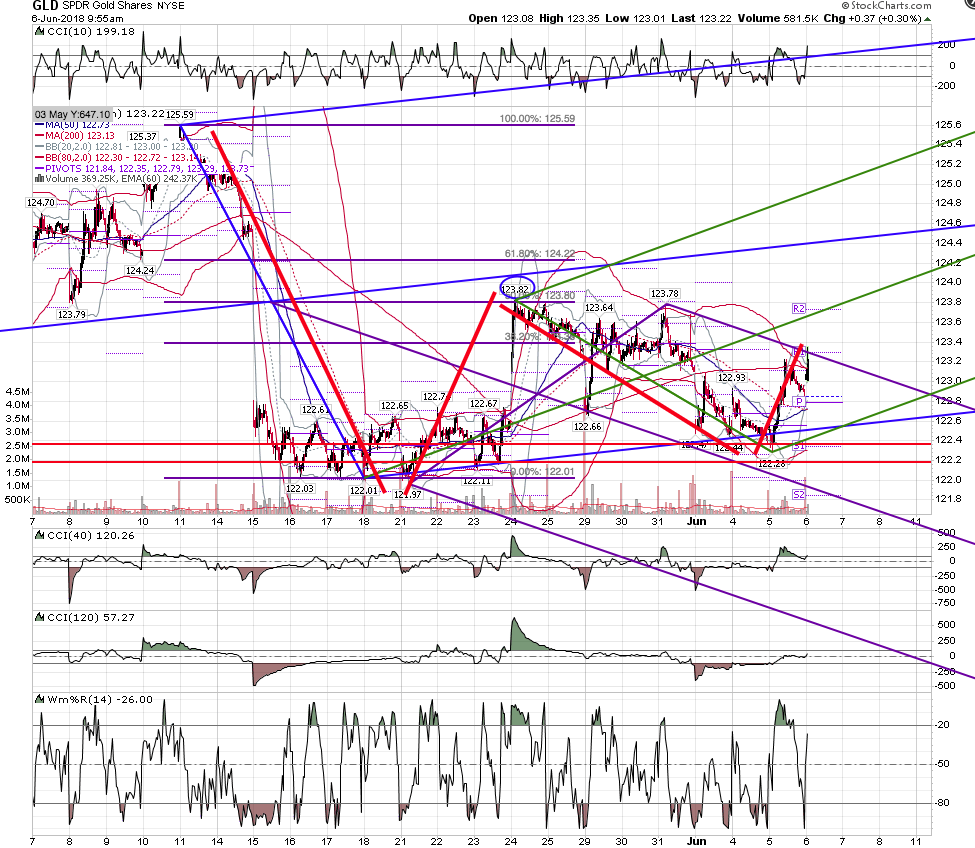The width and height of the screenshot is (975, 848).
Task: Click the green up arrow beside Chg
Action: (x=928, y=19)
